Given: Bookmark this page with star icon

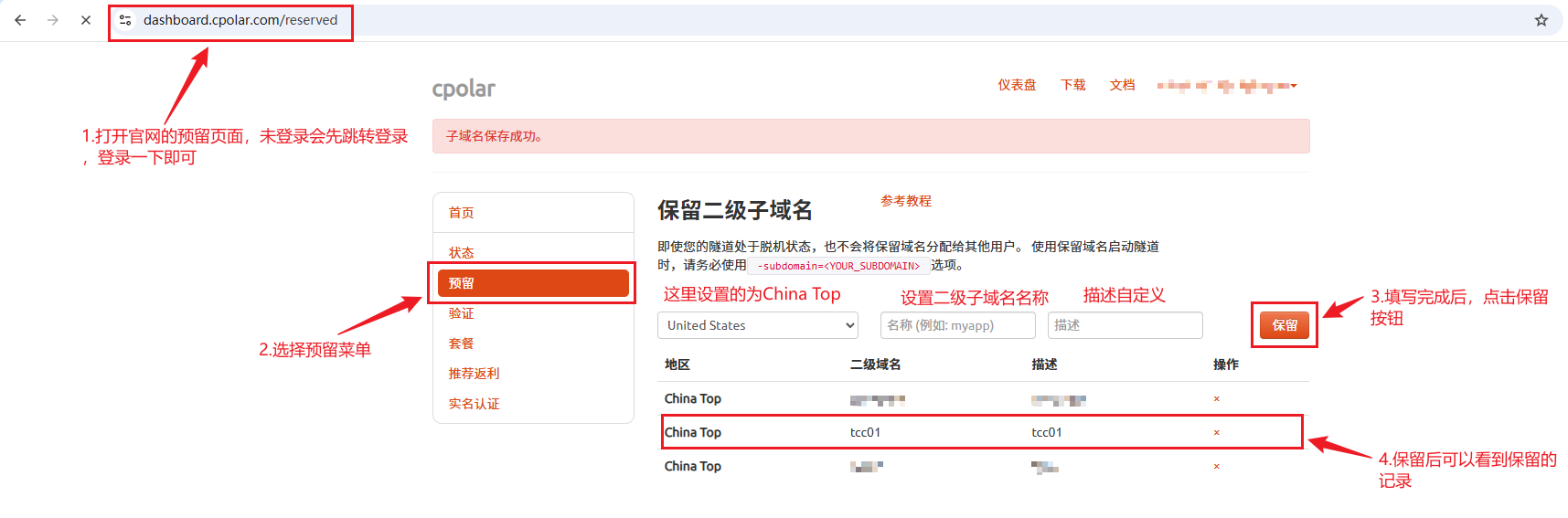Looking at the screenshot, I should pyautogui.click(x=1541, y=20).
